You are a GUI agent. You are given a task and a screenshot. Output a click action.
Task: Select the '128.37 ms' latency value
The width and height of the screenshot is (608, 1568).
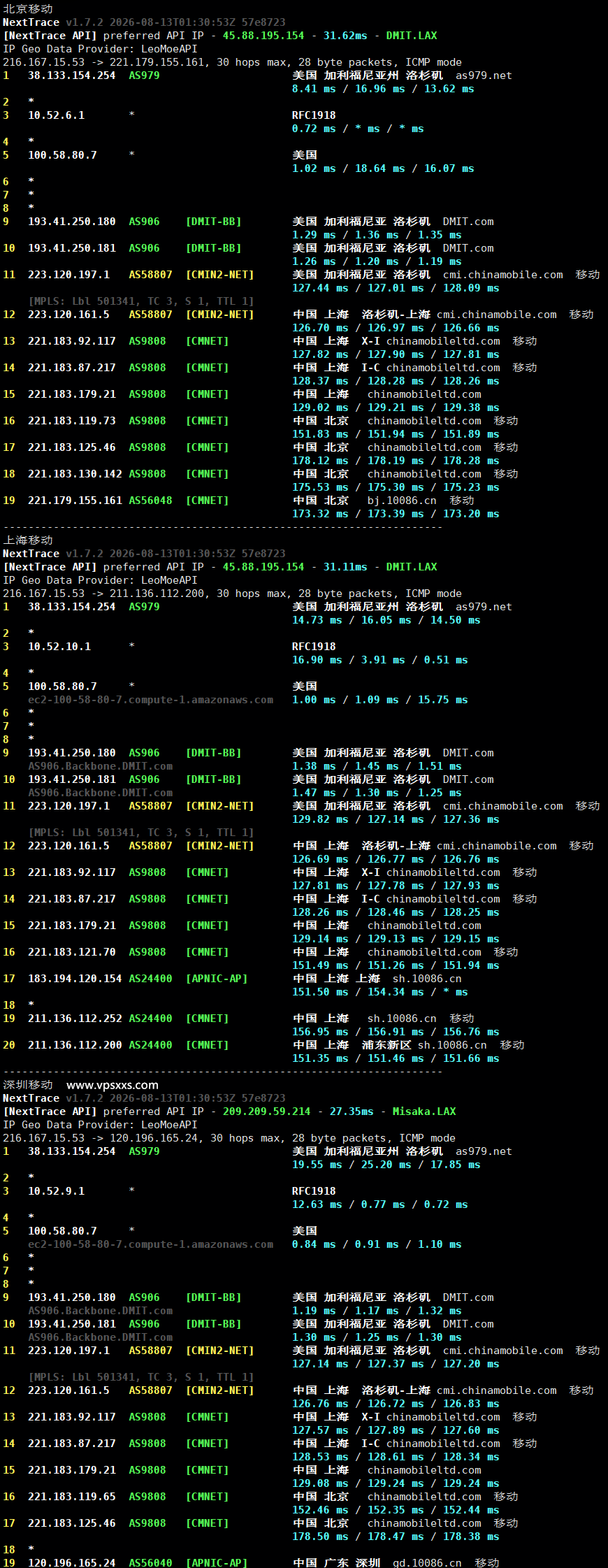pyautogui.click(x=320, y=380)
